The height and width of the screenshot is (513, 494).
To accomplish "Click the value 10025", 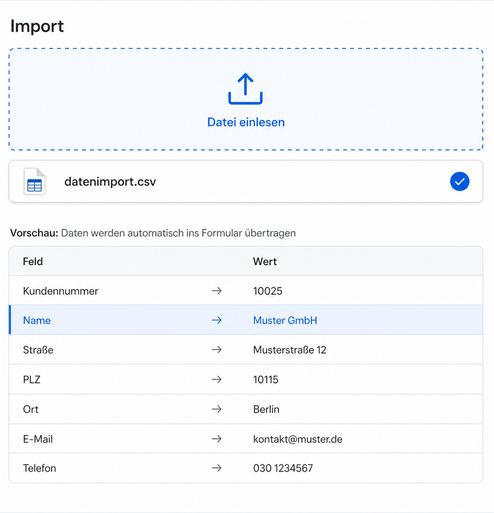I will click(x=268, y=291).
